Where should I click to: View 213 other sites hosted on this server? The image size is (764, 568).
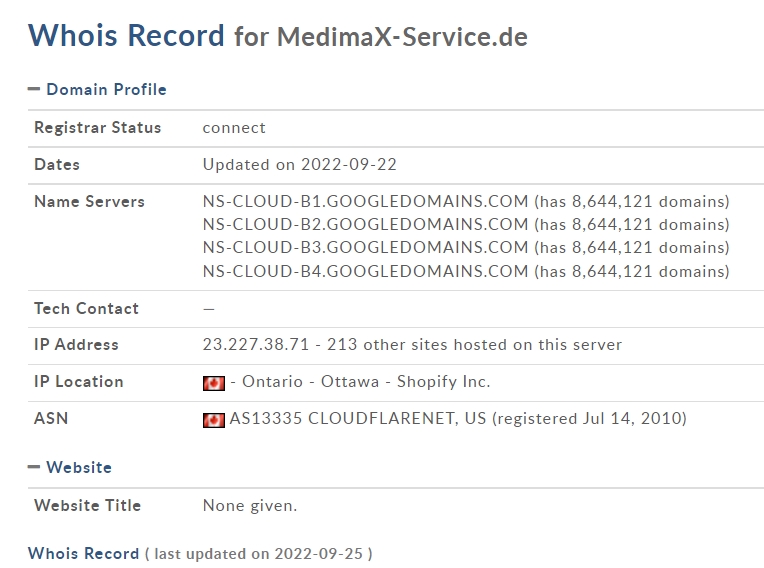pyautogui.click(x=475, y=345)
